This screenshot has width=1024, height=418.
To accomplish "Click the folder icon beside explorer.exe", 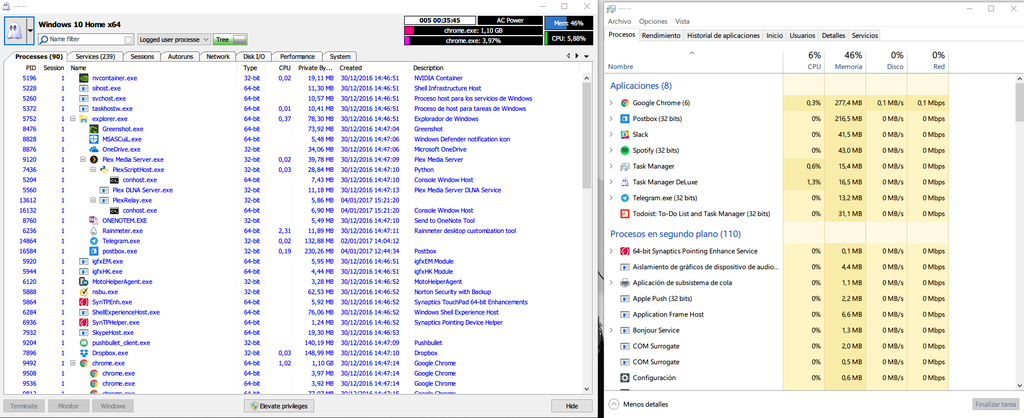I will [84, 119].
